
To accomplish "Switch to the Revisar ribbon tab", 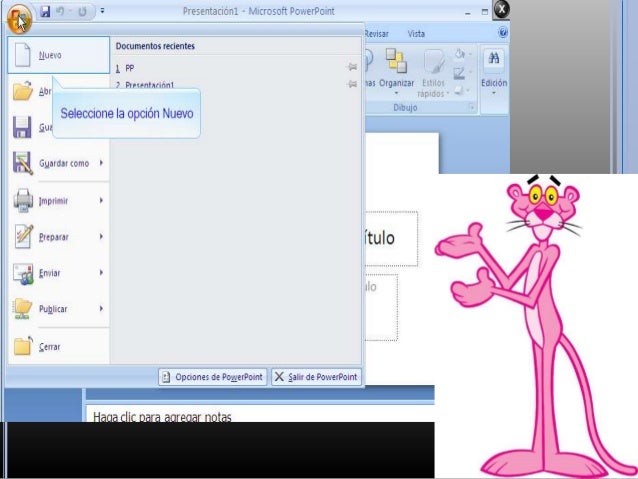I will 376,34.
